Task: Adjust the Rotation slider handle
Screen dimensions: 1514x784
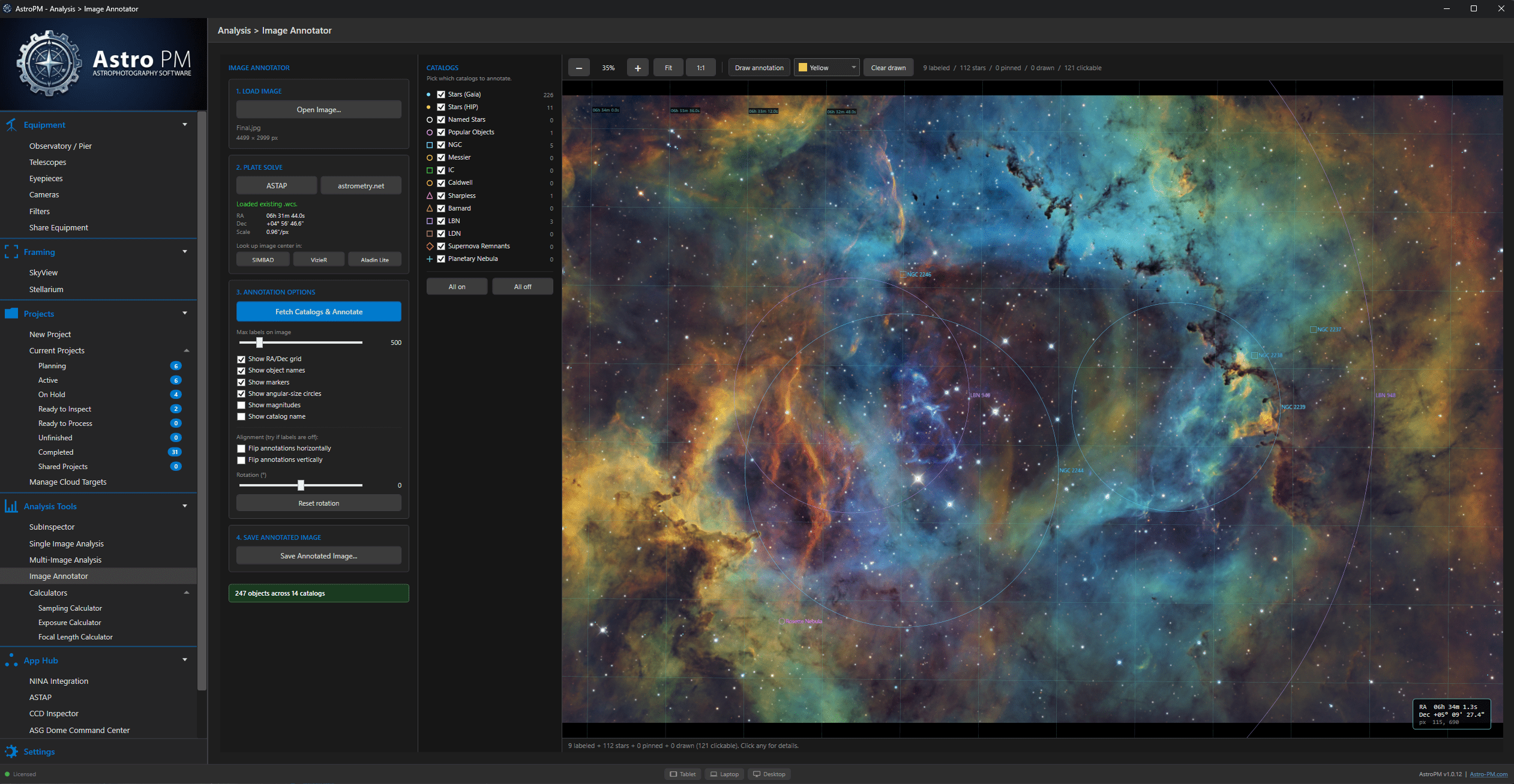Action: pyautogui.click(x=301, y=485)
